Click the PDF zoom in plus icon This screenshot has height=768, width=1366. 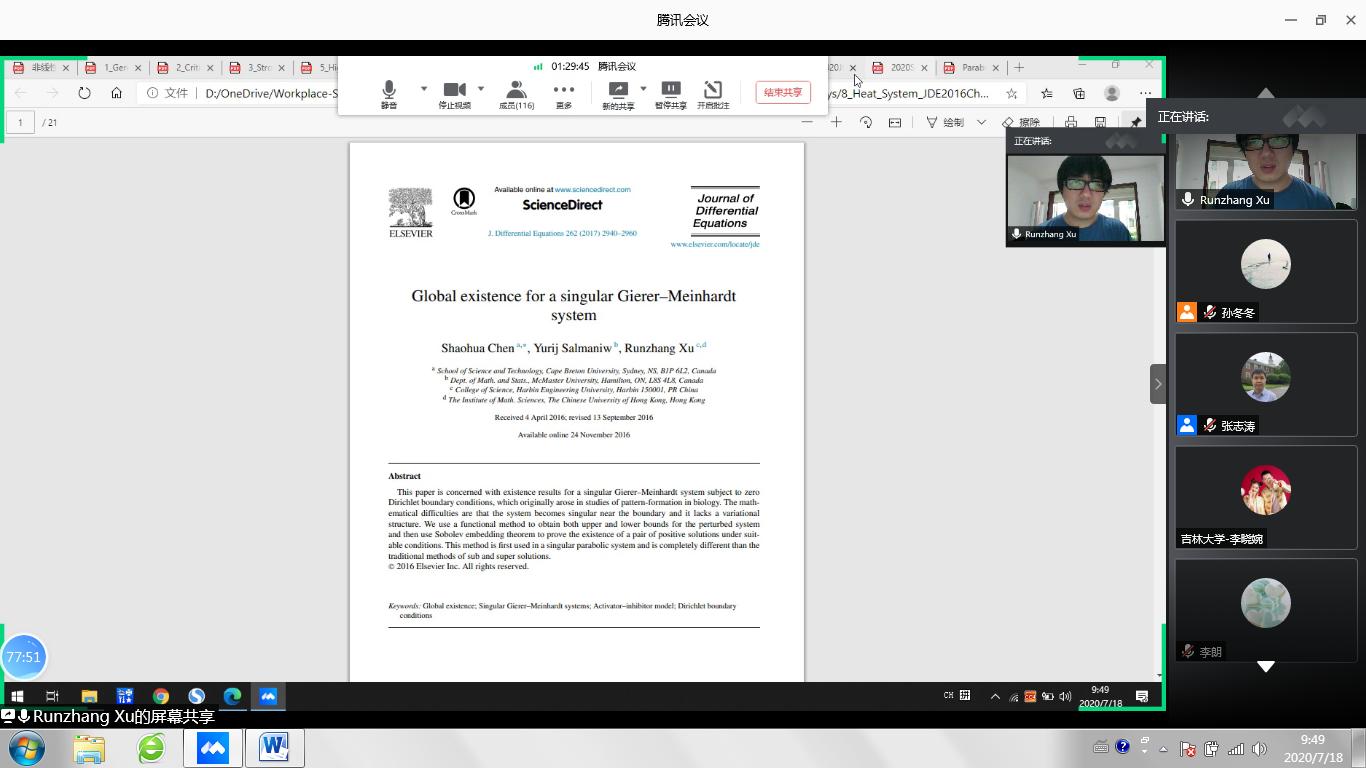pos(836,122)
